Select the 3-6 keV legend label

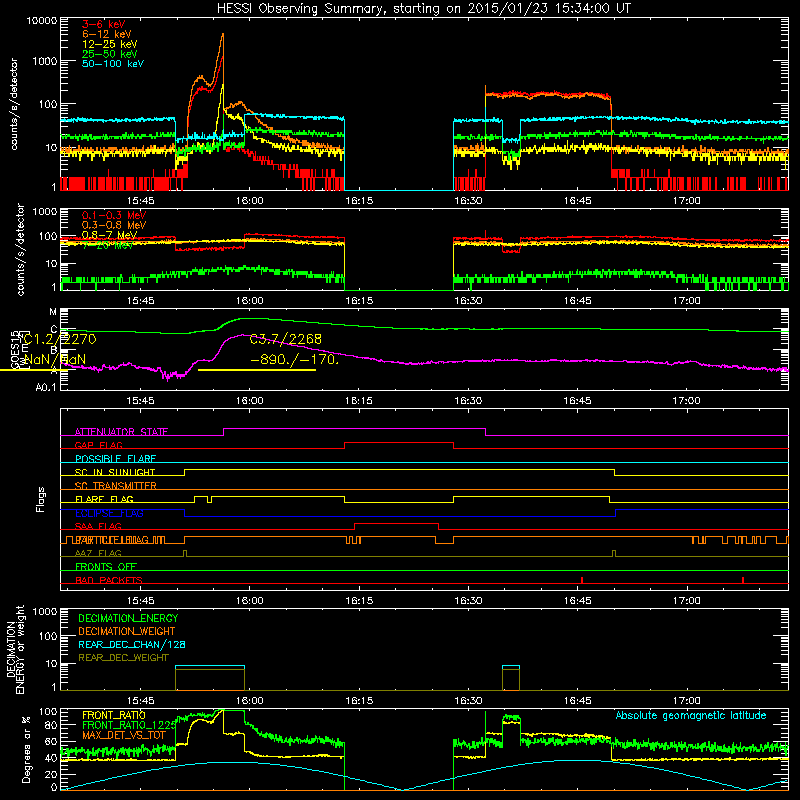tap(104, 24)
